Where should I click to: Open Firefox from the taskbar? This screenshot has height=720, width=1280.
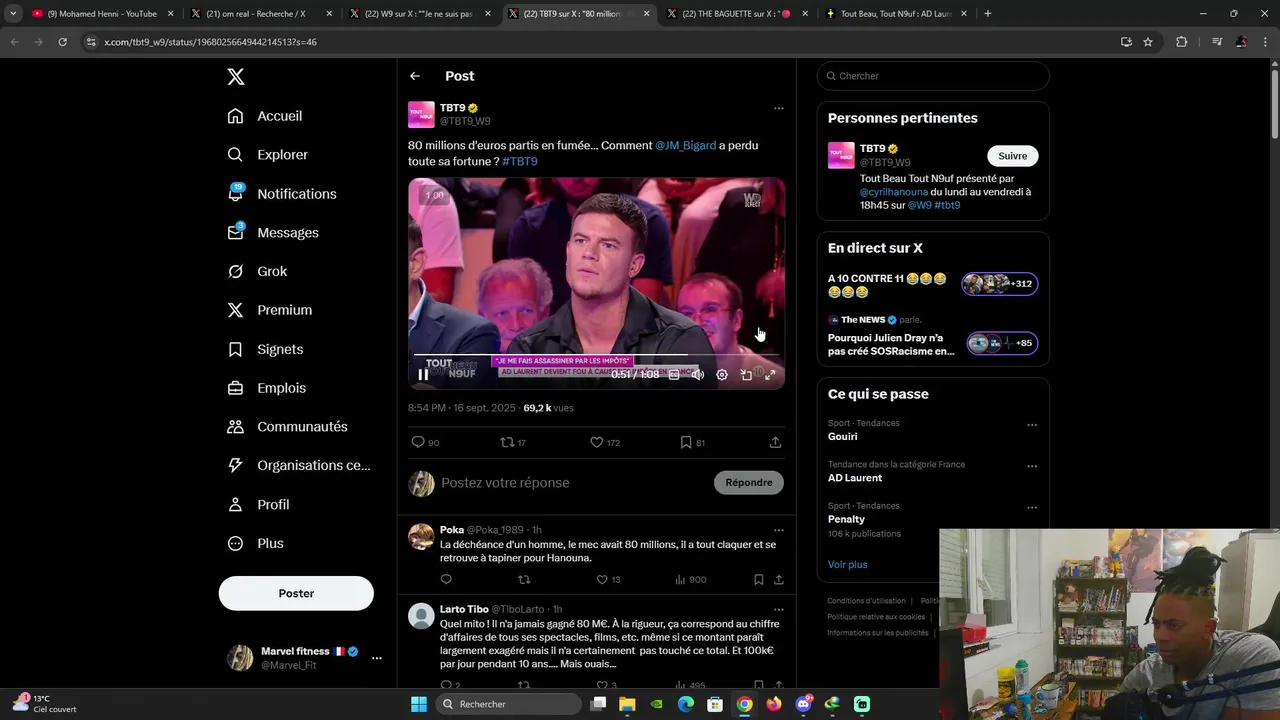coord(774,704)
